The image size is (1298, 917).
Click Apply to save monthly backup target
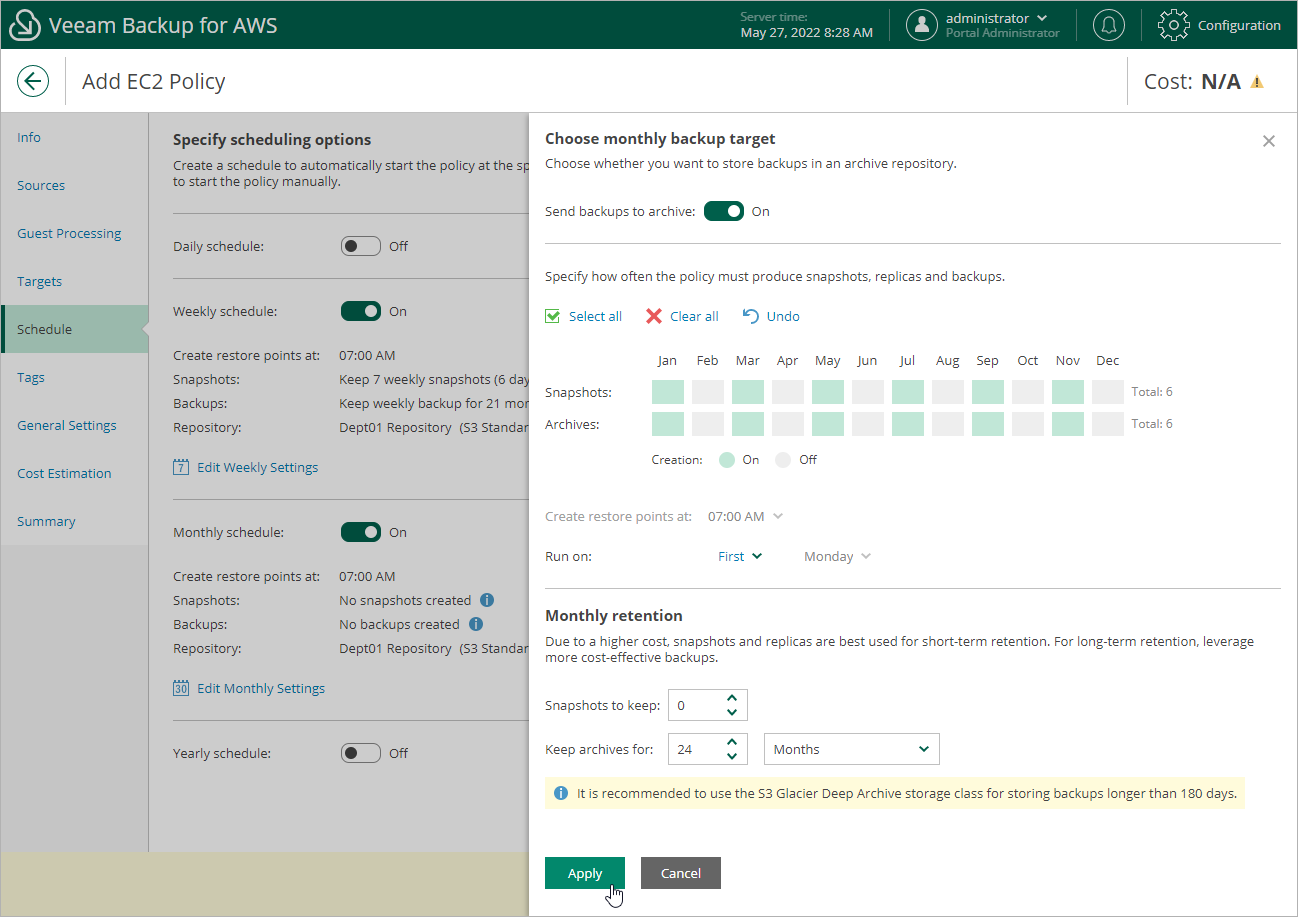click(585, 872)
